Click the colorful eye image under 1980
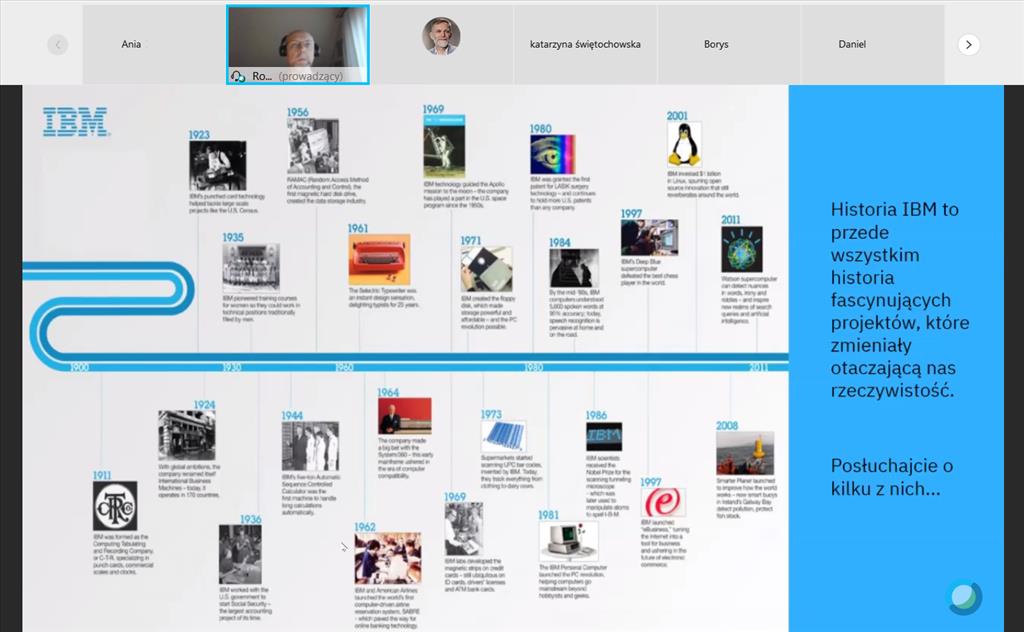Image resolution: width=1024 pixels, height=632 pixels. tap(552, 154)
